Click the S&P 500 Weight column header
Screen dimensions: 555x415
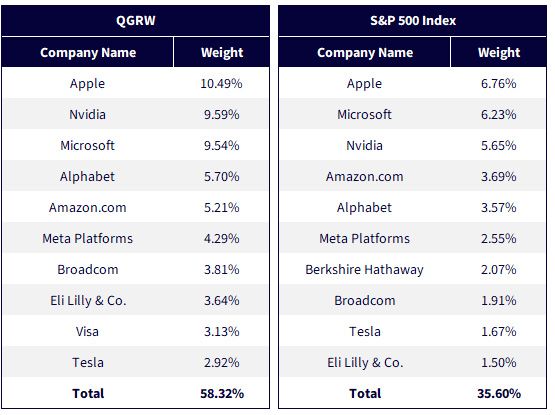(499, 52)
